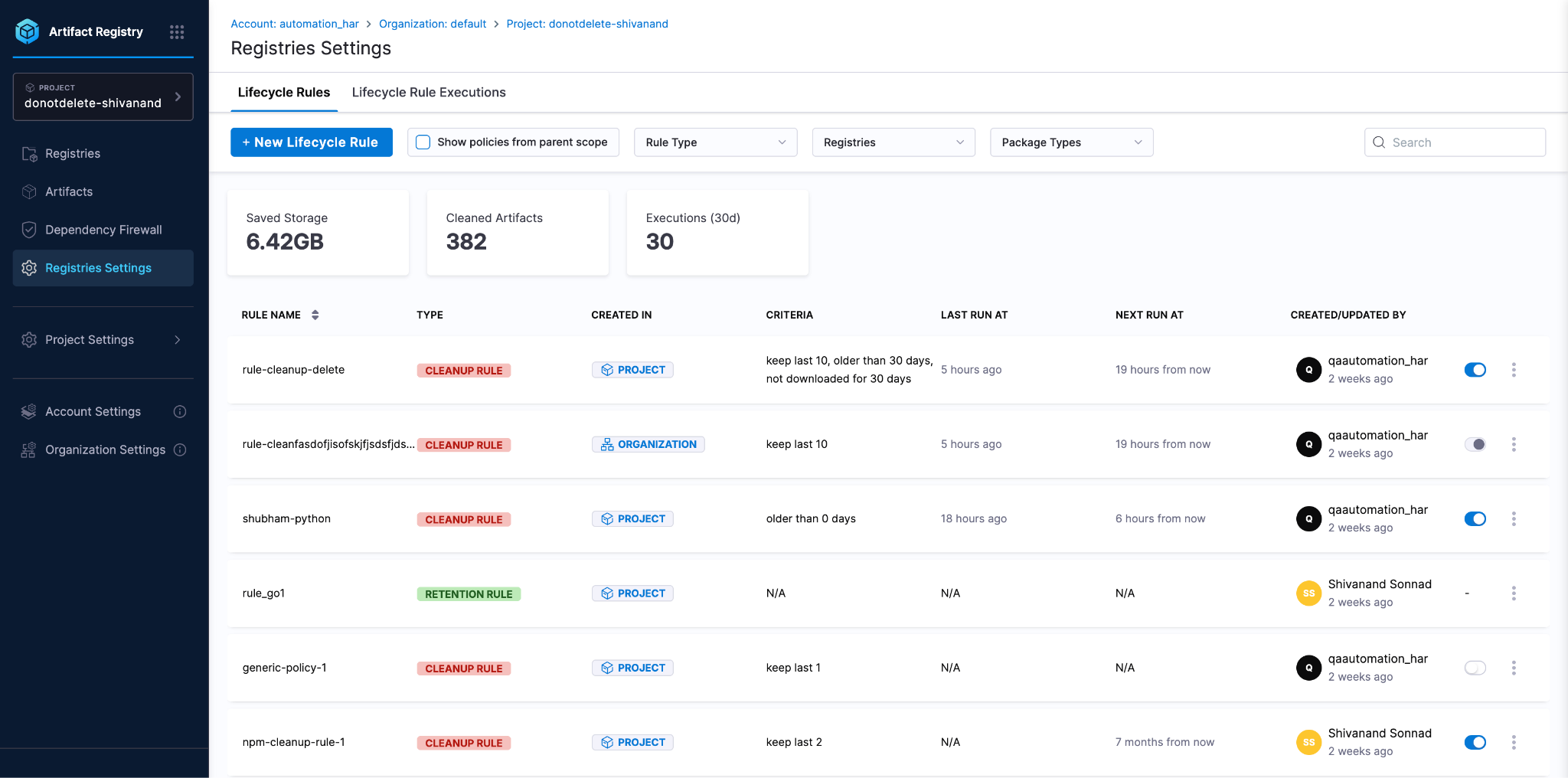Follow the Organization: default breadcrumb link

pos(433,24)
